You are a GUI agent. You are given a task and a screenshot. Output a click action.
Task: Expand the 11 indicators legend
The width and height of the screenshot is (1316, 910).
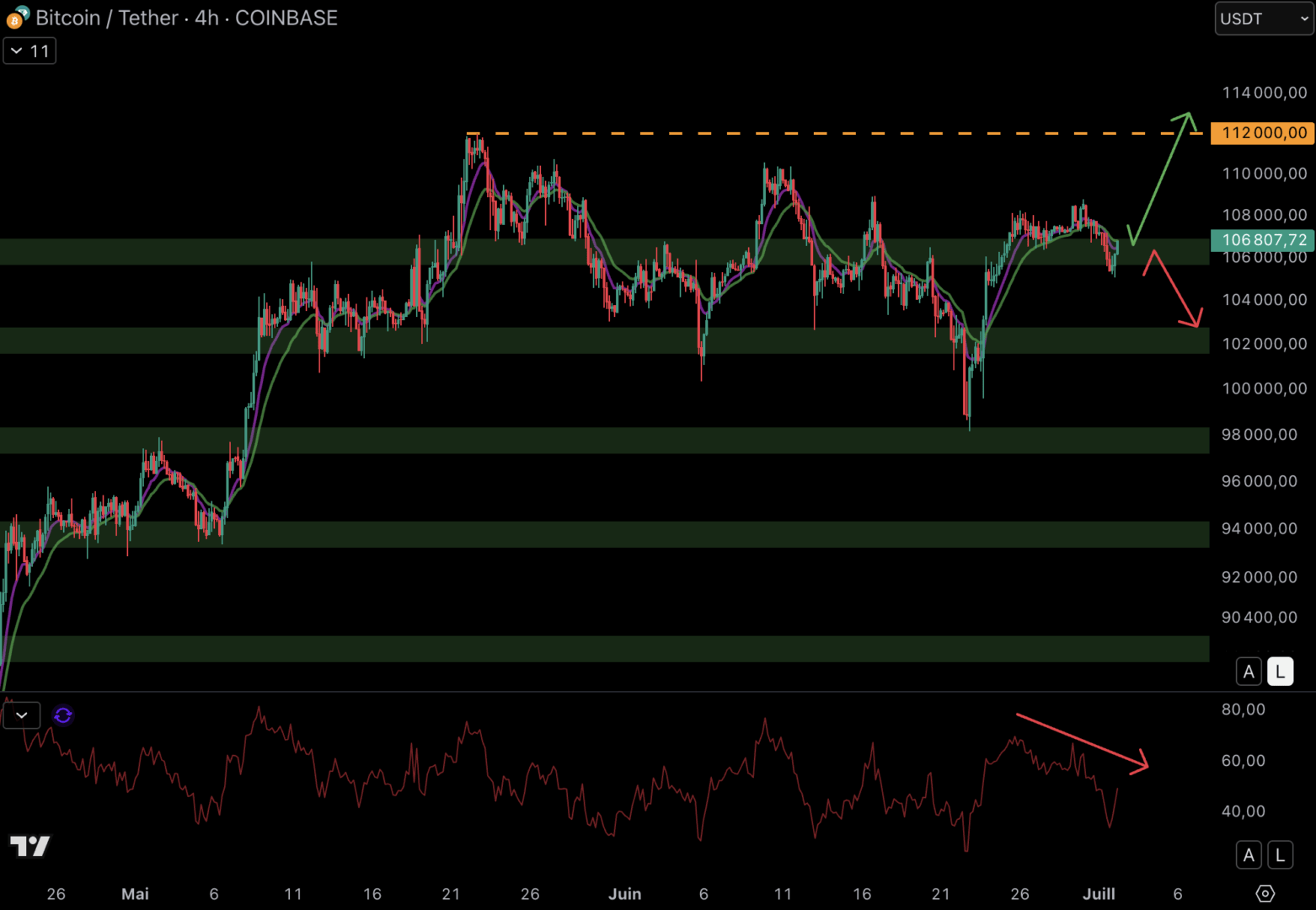point(29,51)
